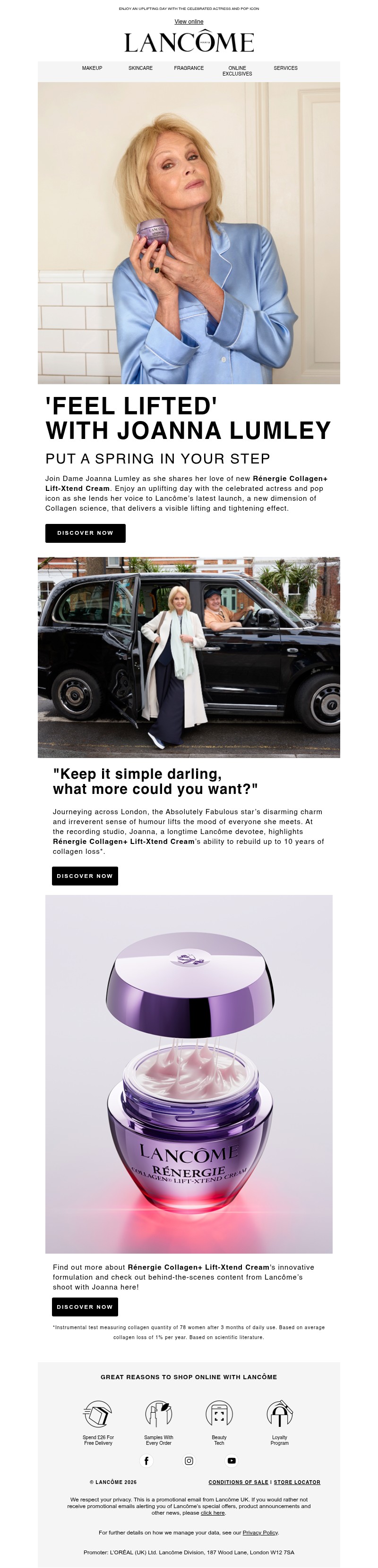Select the Beauty Tech icon

[x=219, y=1413]
